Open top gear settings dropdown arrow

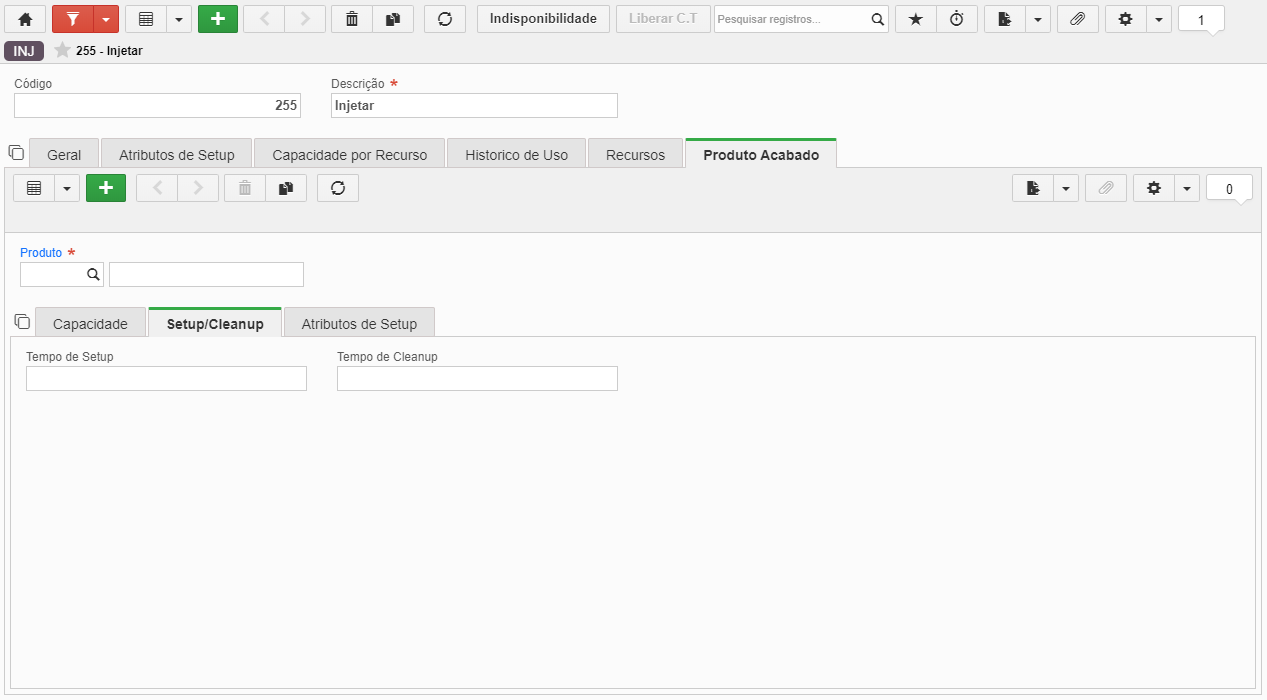pyautogui.click(x=1159, y=19)
